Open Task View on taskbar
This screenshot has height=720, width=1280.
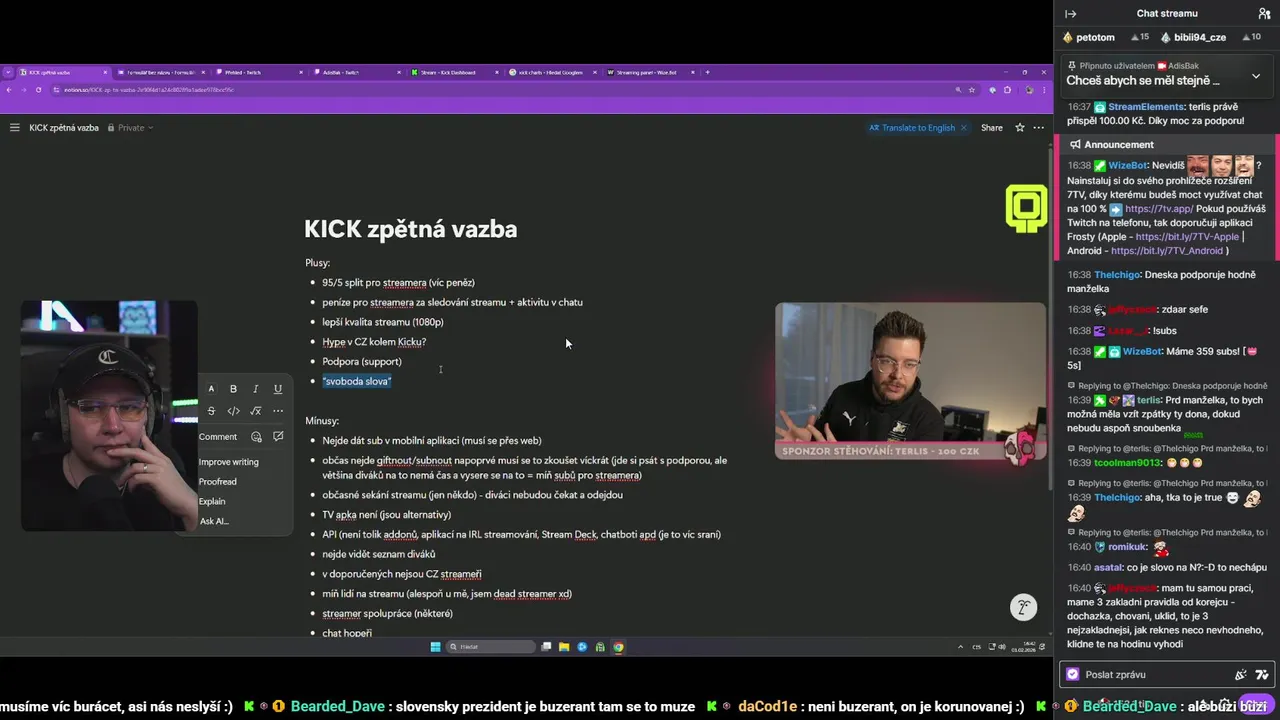click(x=546, y=647)
